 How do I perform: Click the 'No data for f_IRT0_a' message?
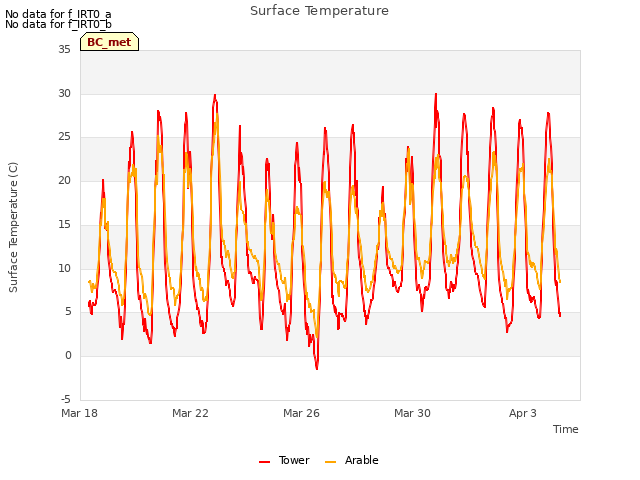click(x=58, y=15)
